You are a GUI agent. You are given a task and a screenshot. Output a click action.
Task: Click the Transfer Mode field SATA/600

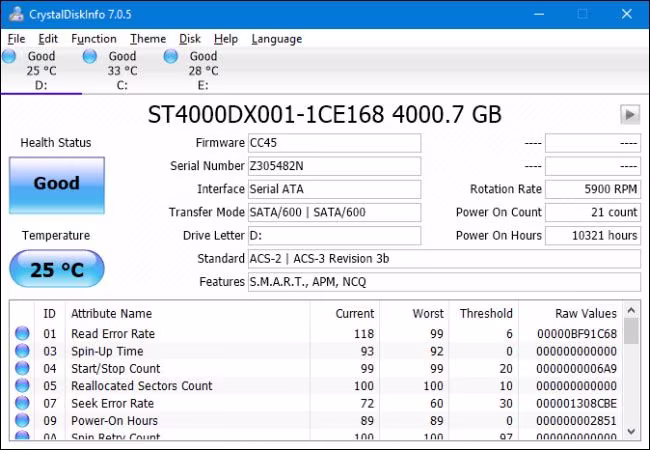click(x=335, y=213)
